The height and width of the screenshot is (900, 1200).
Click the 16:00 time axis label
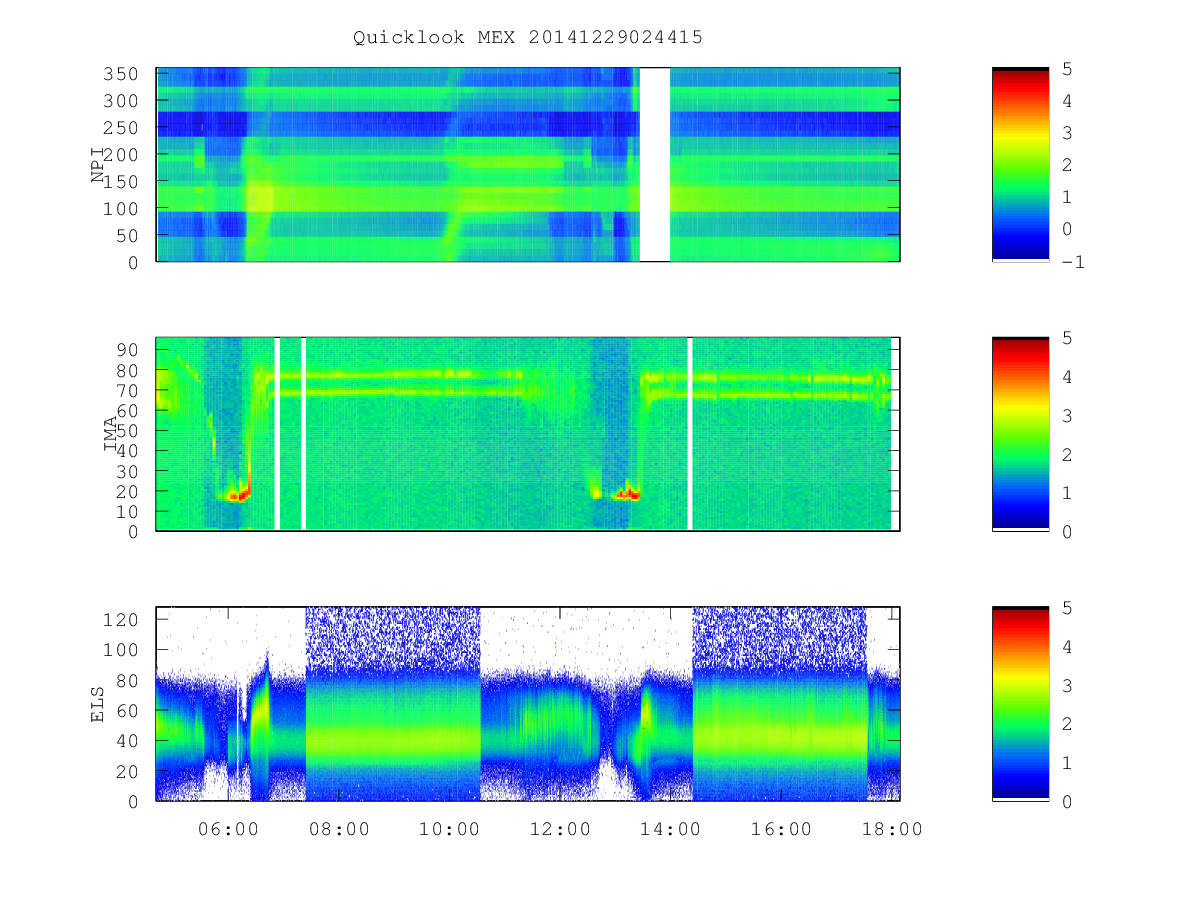[x=782, y=829]
